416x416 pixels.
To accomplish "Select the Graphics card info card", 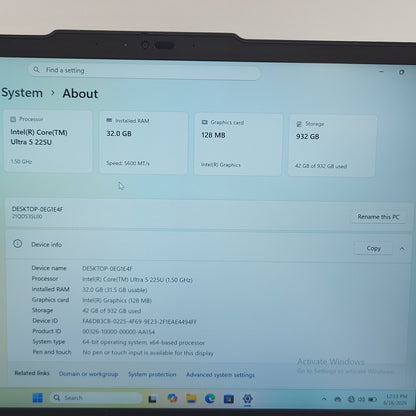I will (238, 144).
